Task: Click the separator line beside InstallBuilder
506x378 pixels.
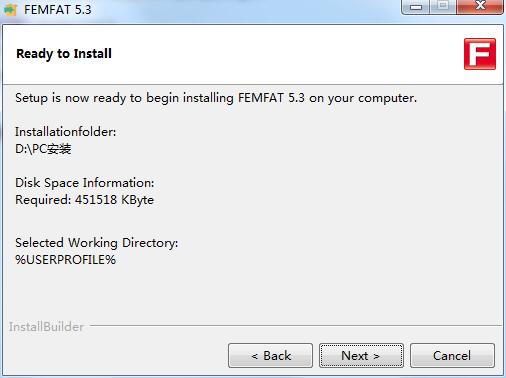Action: click(296, 326)
